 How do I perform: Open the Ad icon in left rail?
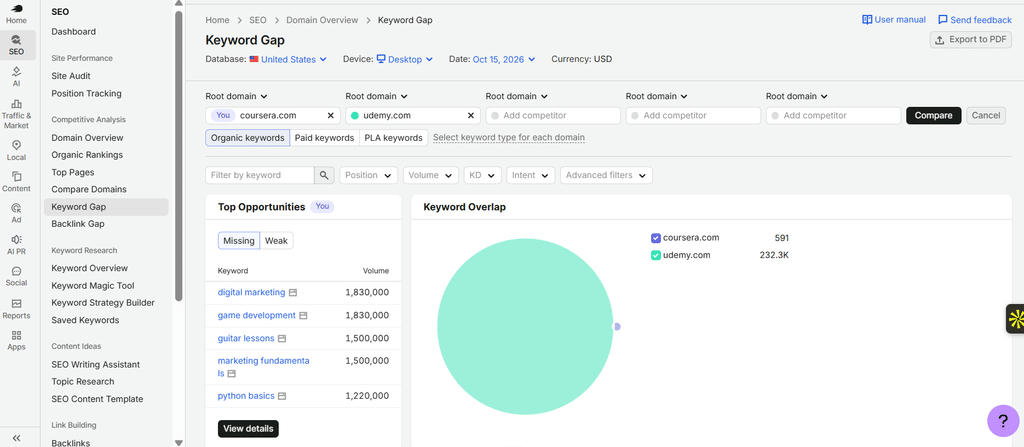click(x=16, y=214)
